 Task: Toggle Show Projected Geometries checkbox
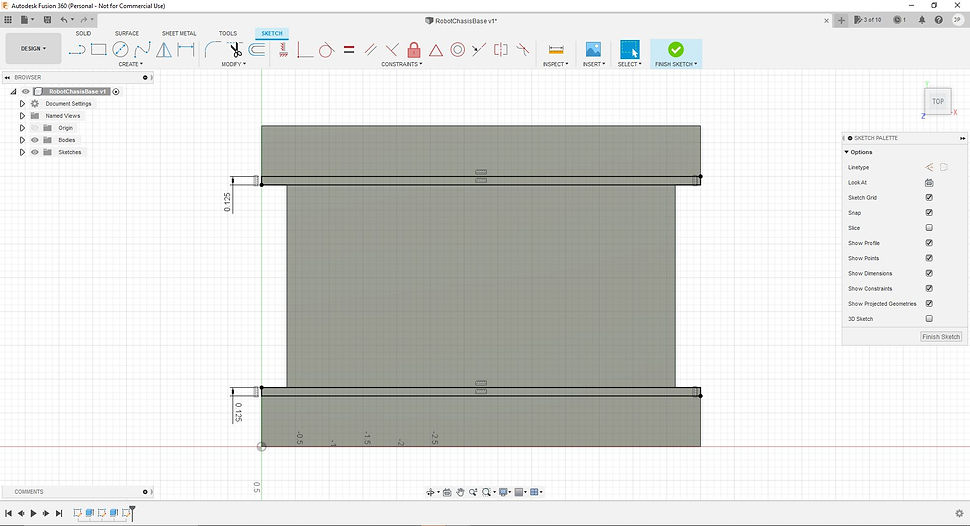(929, 303)
